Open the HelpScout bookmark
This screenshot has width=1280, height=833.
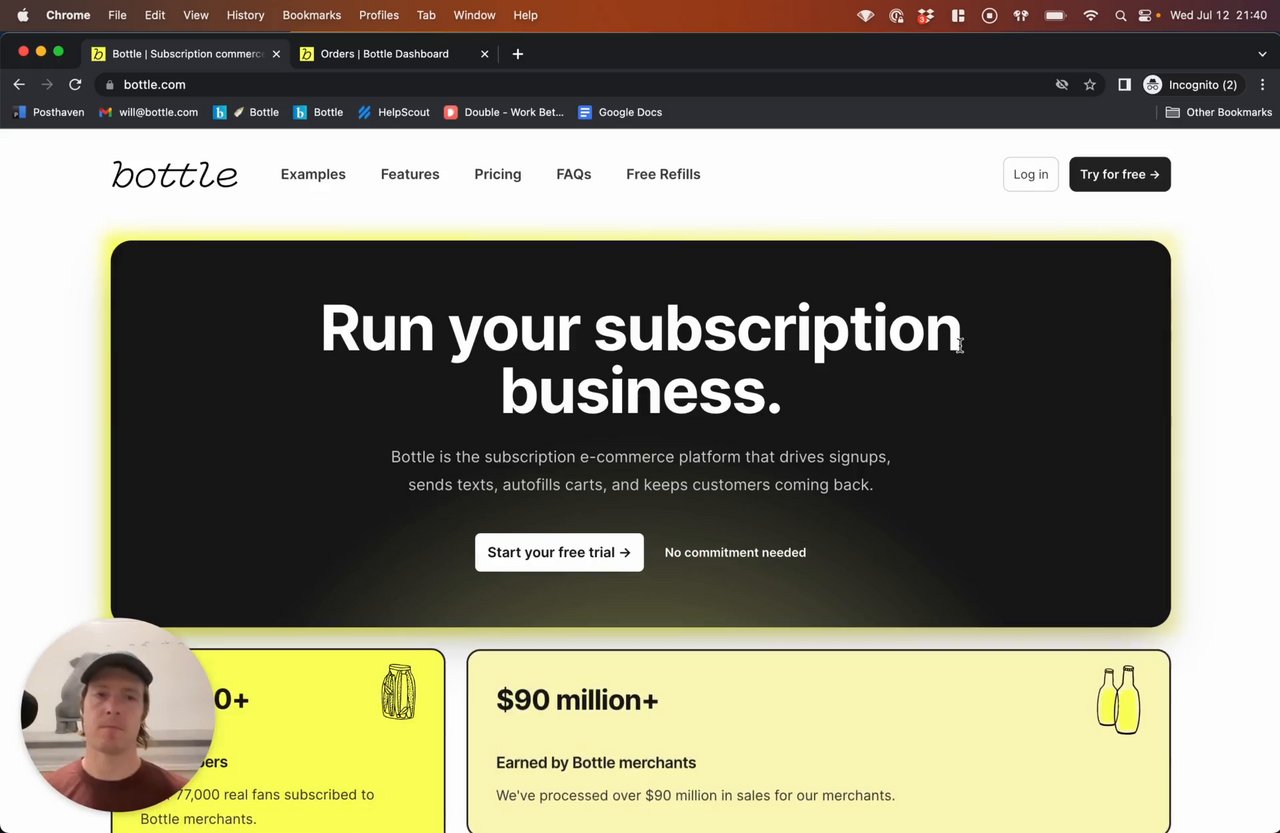[393, 112]
